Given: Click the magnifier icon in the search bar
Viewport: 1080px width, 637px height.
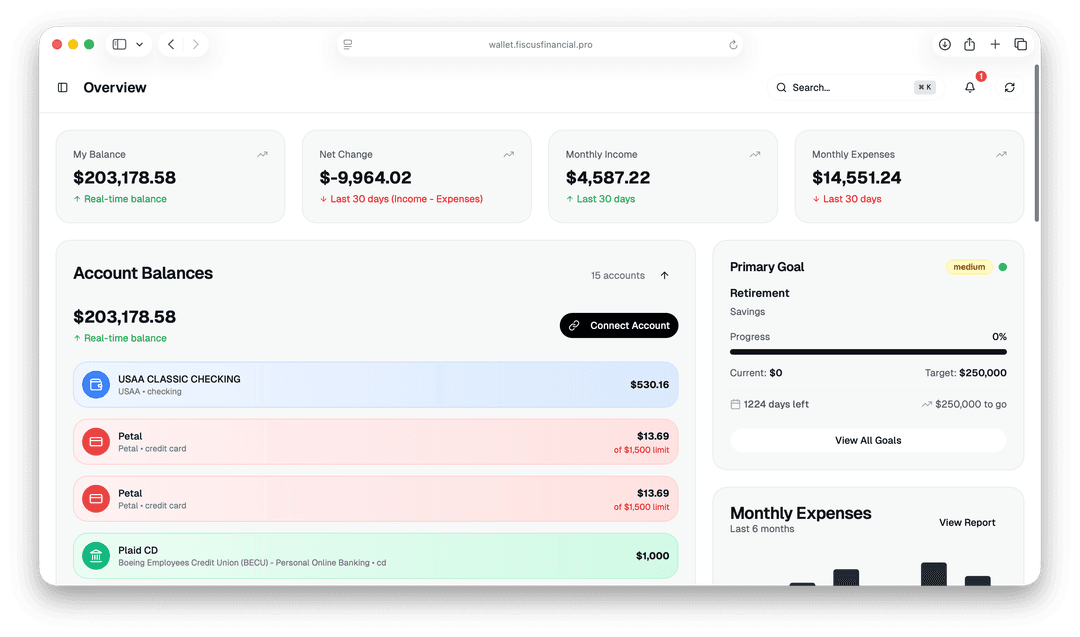Looking at the screenshot, I should 781,87.
